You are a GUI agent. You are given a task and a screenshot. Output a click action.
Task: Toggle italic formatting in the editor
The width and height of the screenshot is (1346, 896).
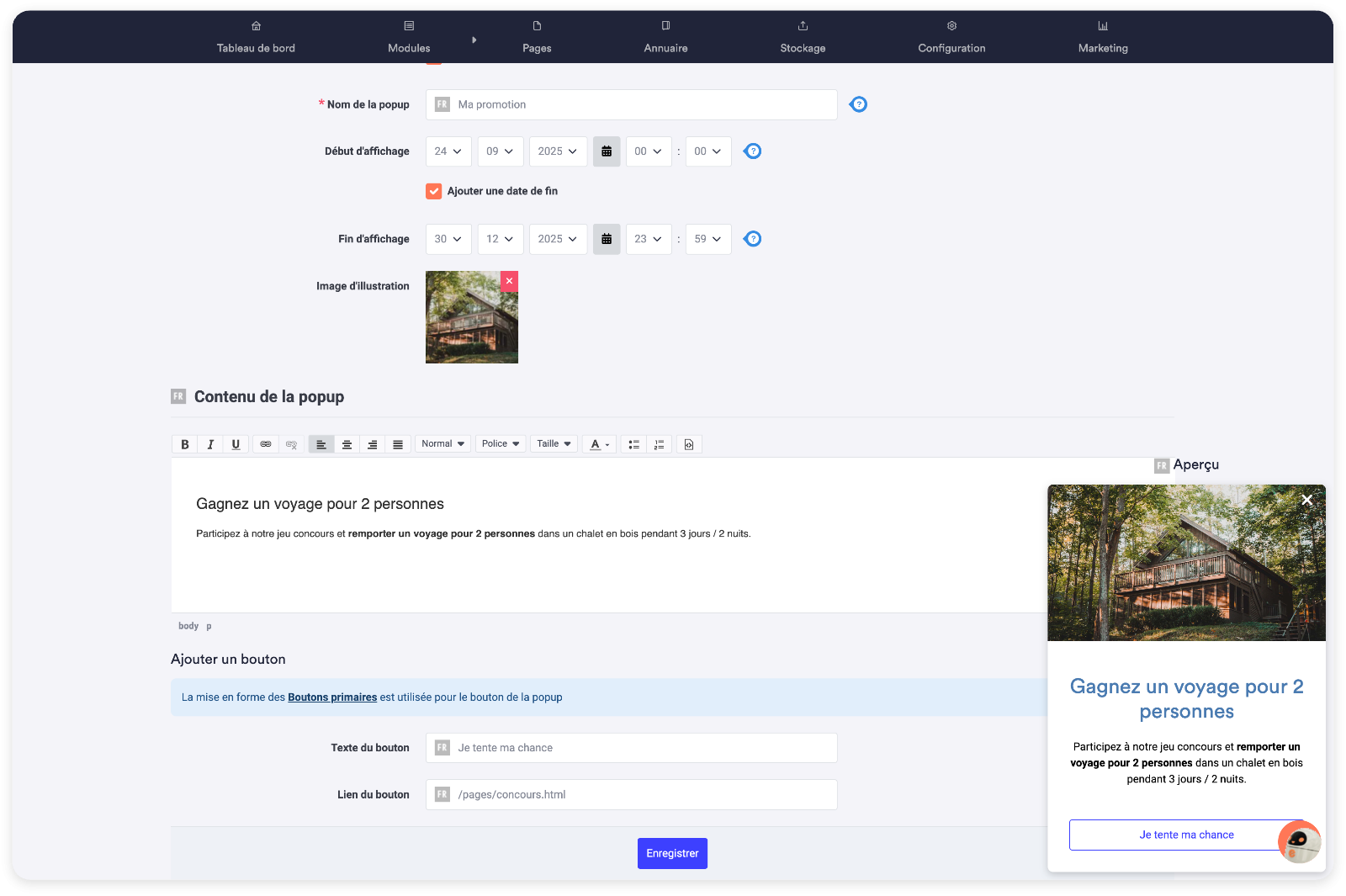pyautogui.click(x=210, y=444)
